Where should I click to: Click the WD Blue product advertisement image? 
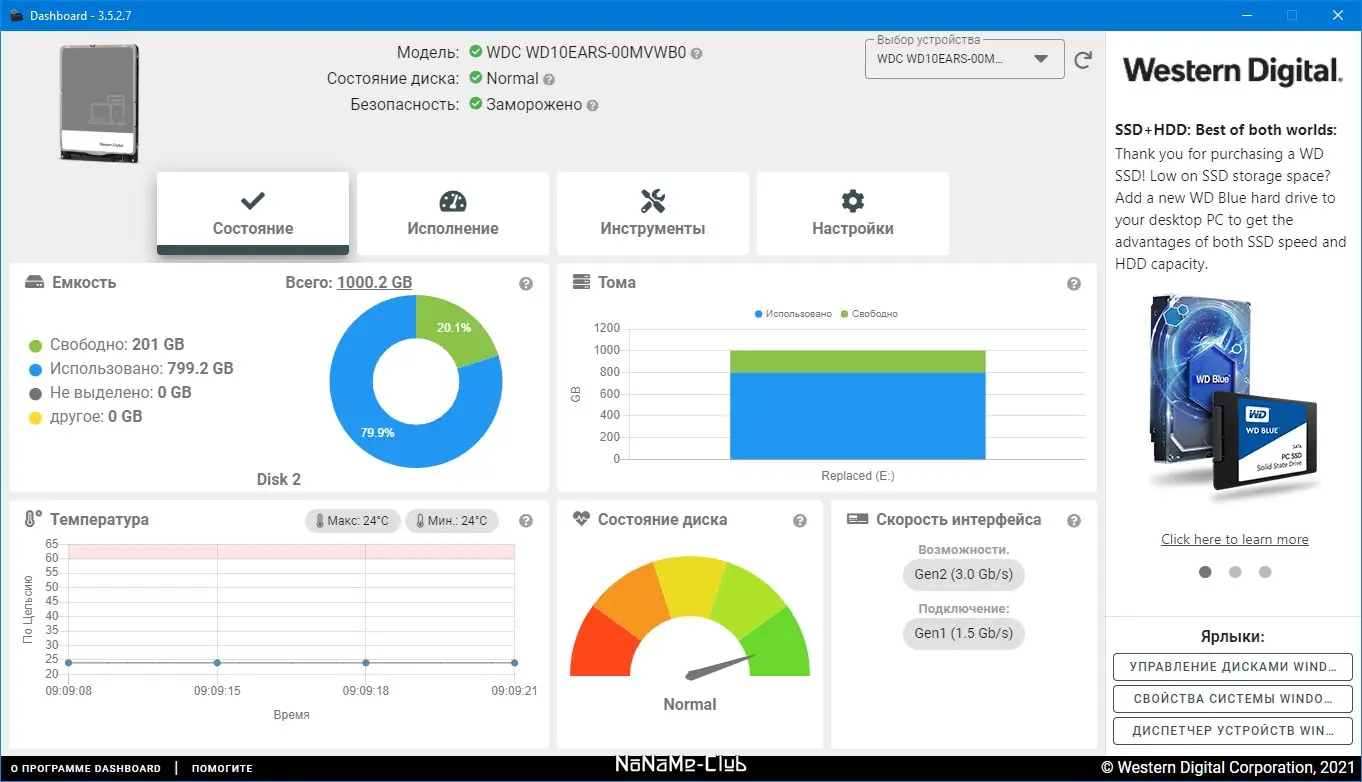1232,395
